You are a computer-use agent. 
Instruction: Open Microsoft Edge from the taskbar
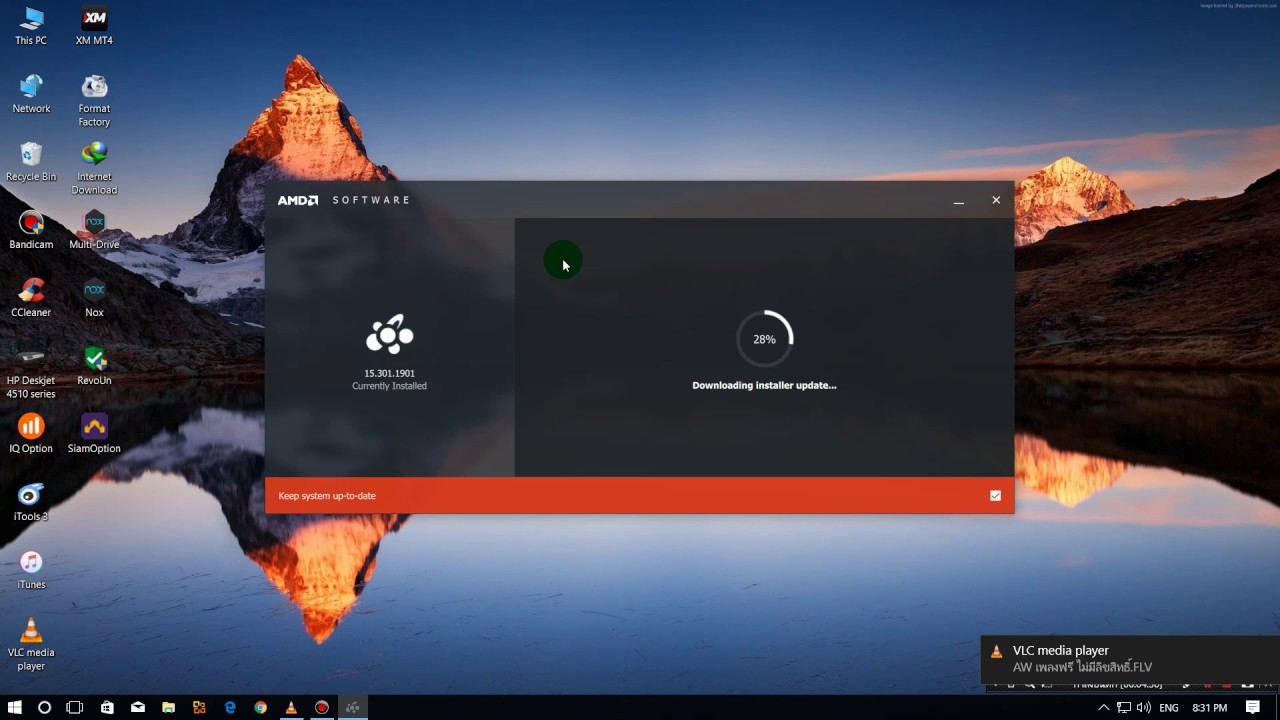230,707
